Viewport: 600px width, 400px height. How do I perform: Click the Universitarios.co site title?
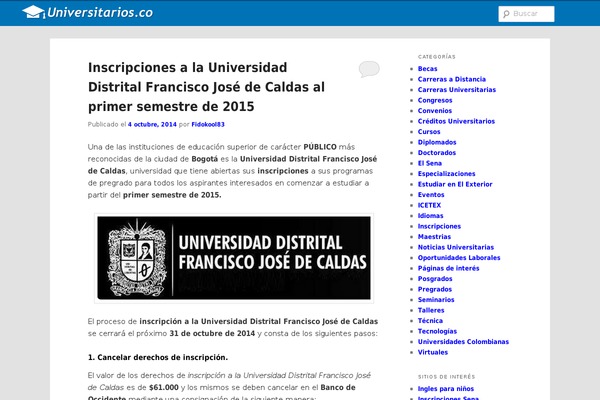pos(100,13)
